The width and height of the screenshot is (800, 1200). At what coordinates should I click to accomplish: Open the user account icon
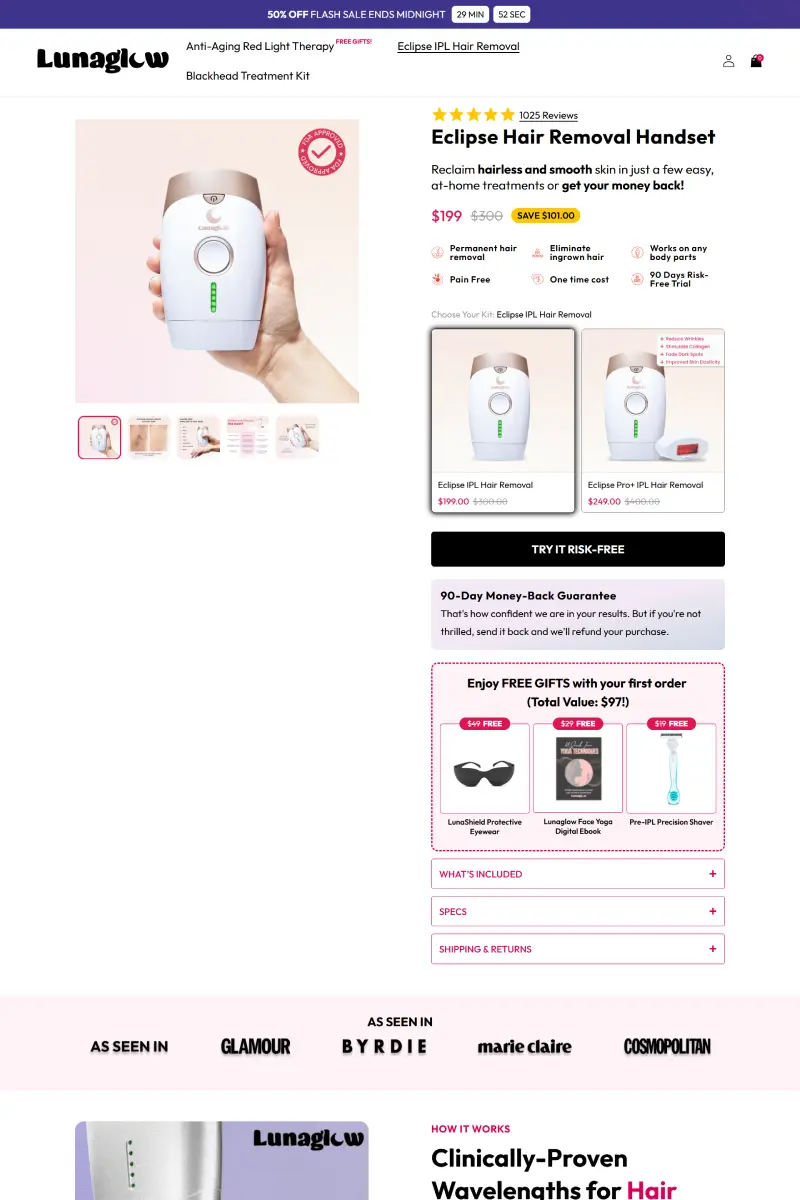pyautogui.click(x=728, y=61)
